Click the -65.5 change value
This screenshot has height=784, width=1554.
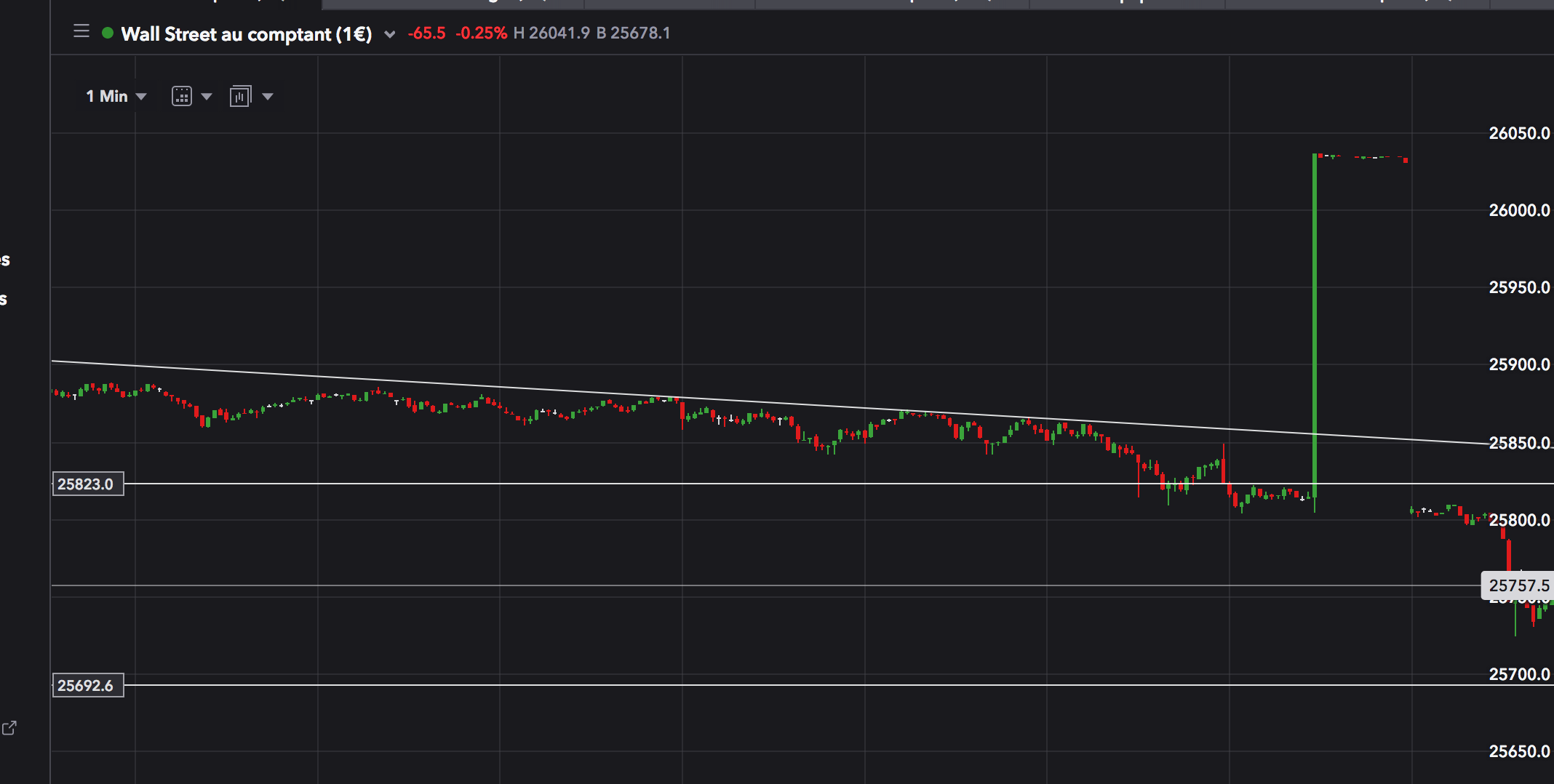point(426,33)
